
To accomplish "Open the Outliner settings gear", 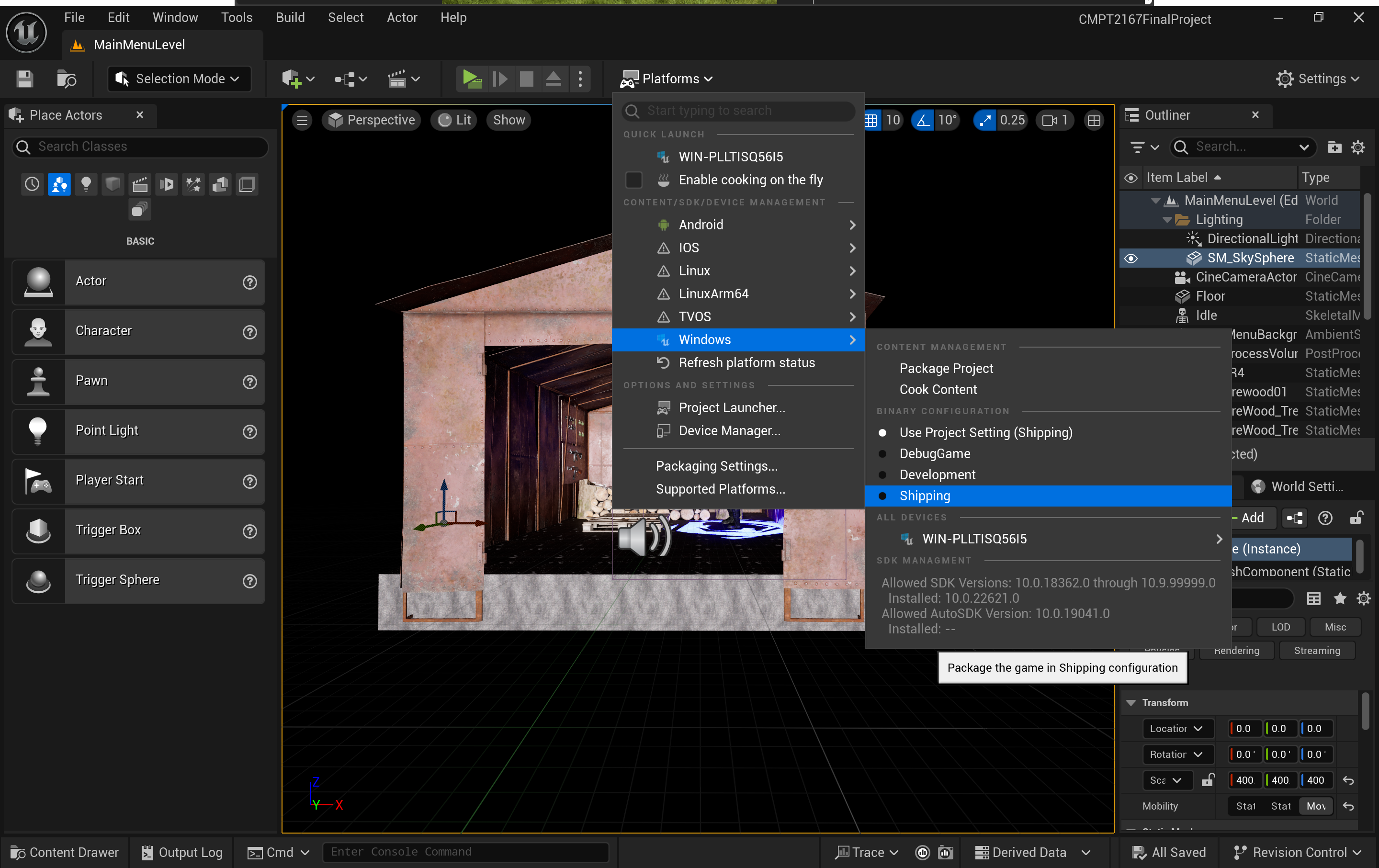I will [x=1358, y=147].
